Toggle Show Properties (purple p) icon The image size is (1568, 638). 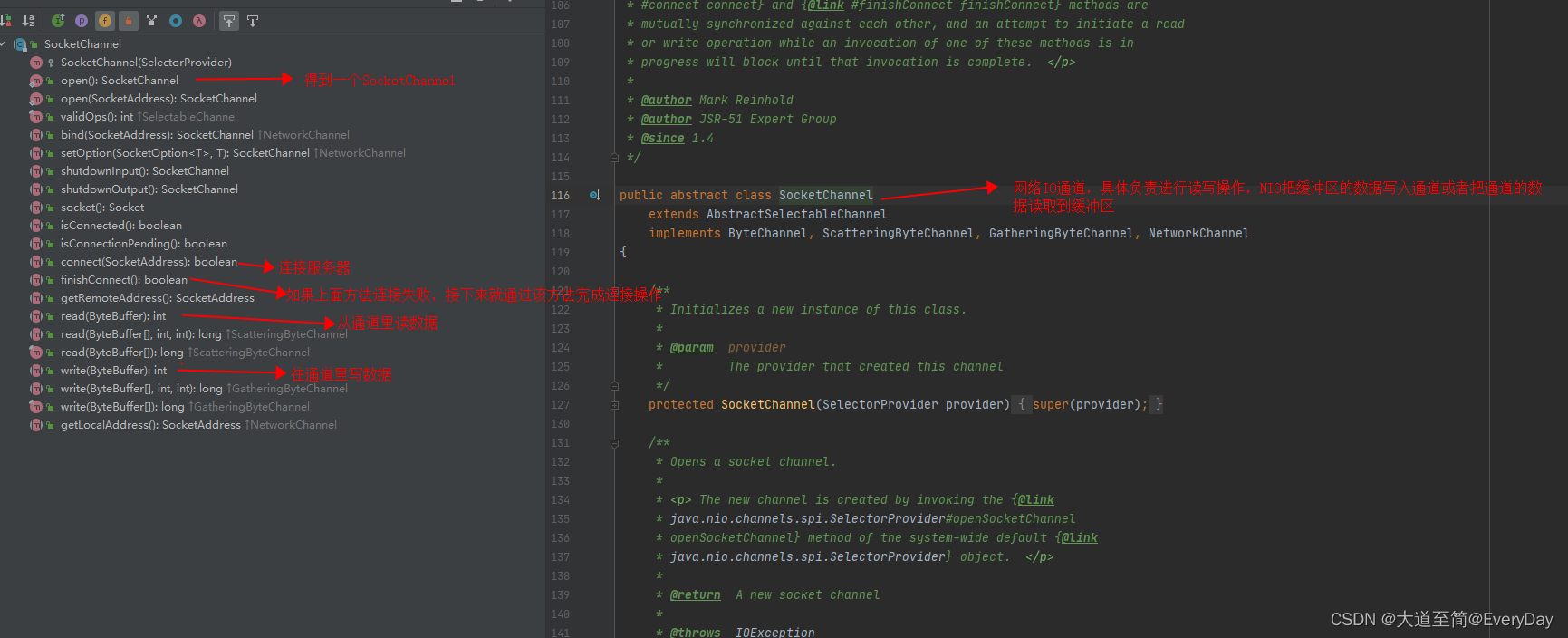point(82,20)
